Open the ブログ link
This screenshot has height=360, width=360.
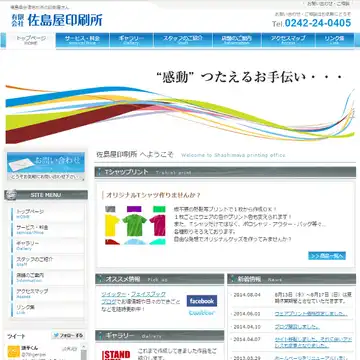(x=109, y=301)
